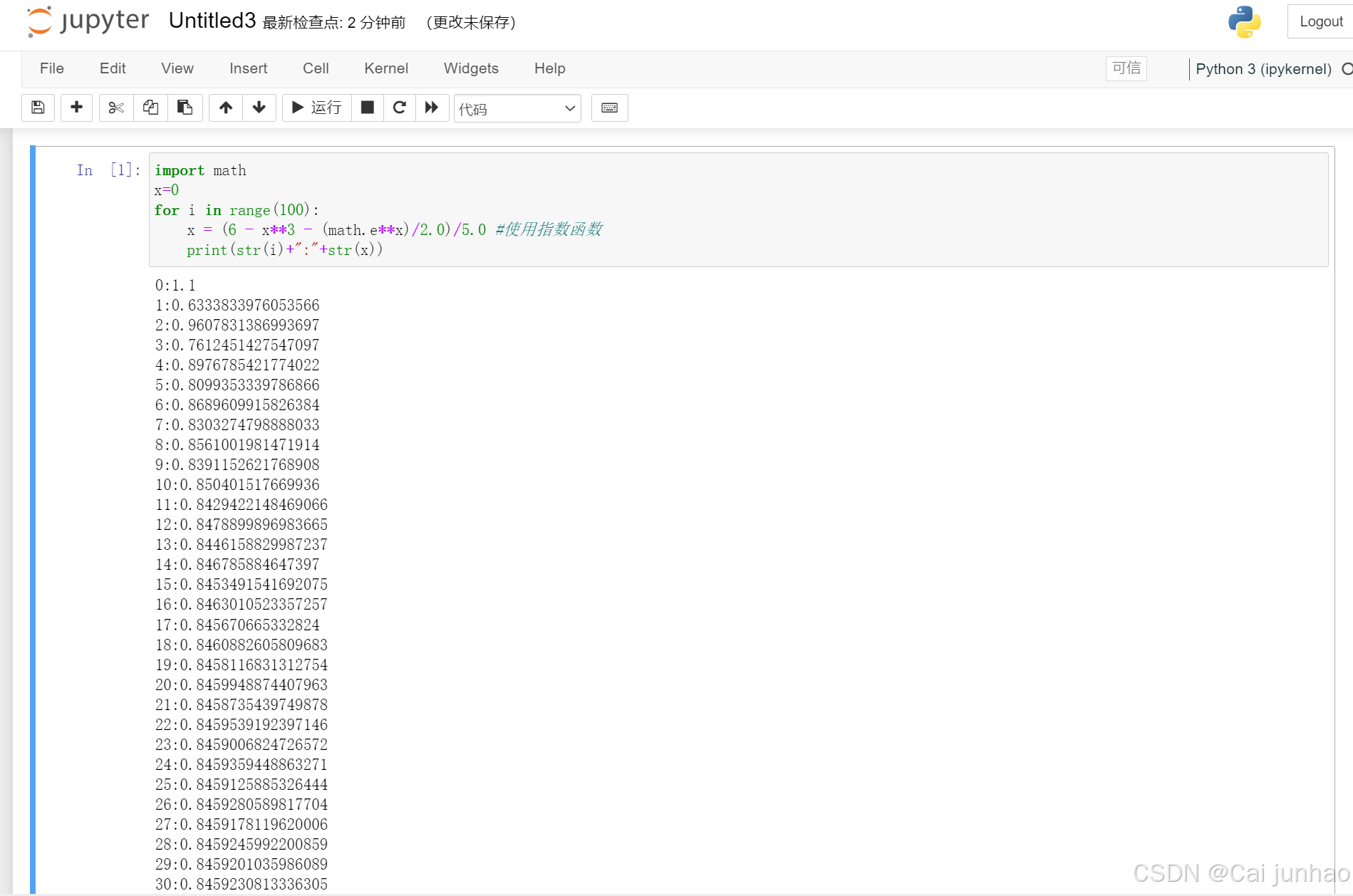Click the 可信 trusted notebook indicator
1353x896 pixels.
[x=1126, y=68]
